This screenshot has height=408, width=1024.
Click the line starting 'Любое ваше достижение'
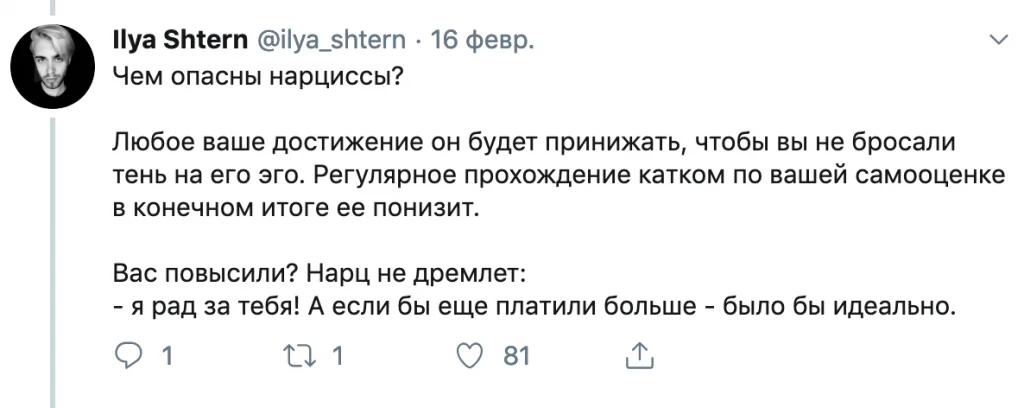click(x=534, y=142)
